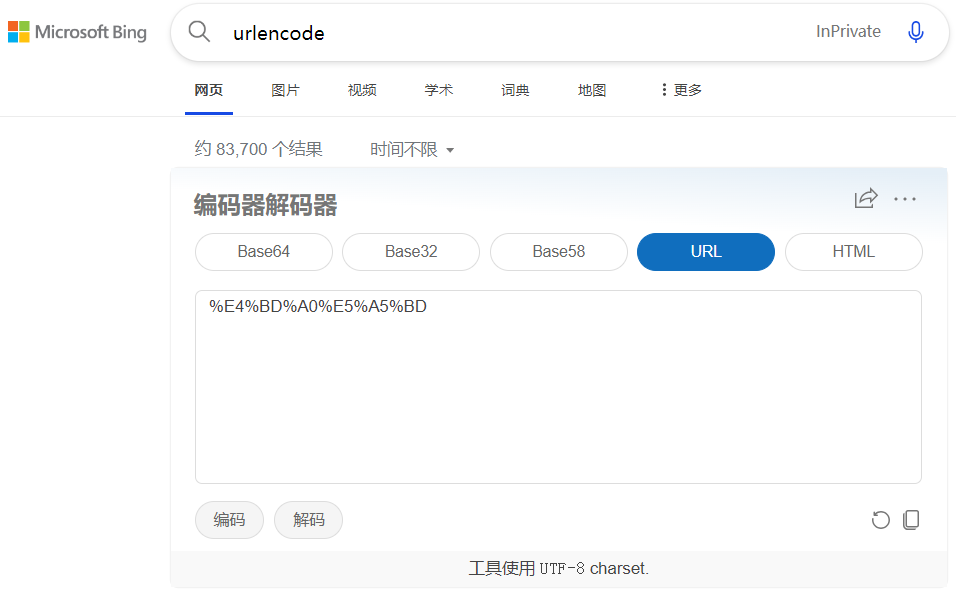Viewport: 956px width, 590px height.
Task: Open the encoder widget's ellipsis menu
Action: [x=905, y=198]
